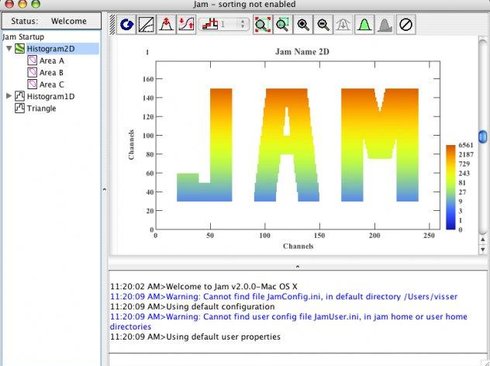490x366 pixels.
Task: Click the zoom out magnifier icon
Action: click(x=323, y=24)
